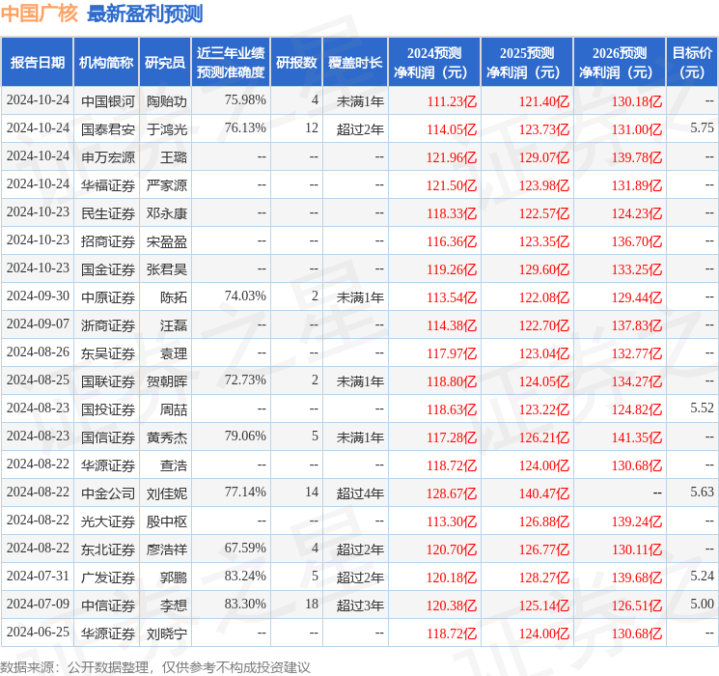Click analyst name 邓永康
The height and width of the screenshot is (676, 719).
pos(166,213)
